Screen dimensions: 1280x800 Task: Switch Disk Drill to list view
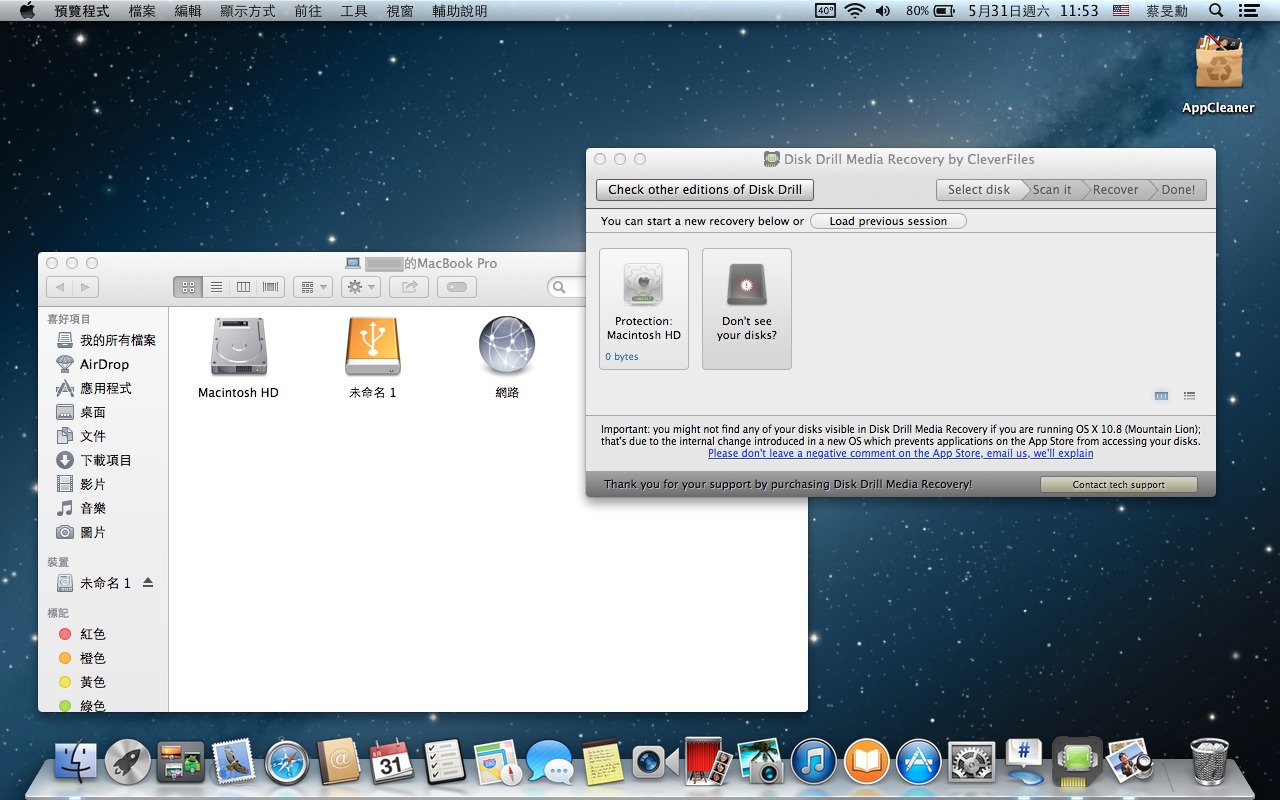pyautogui.click(x=1189, y=396)
